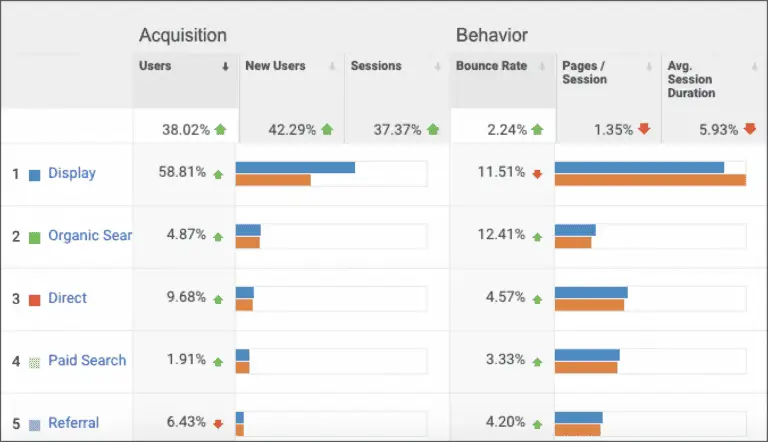Click Display's blue New Users bar
The width and height of the screenshot is (768, 442).
295,168
